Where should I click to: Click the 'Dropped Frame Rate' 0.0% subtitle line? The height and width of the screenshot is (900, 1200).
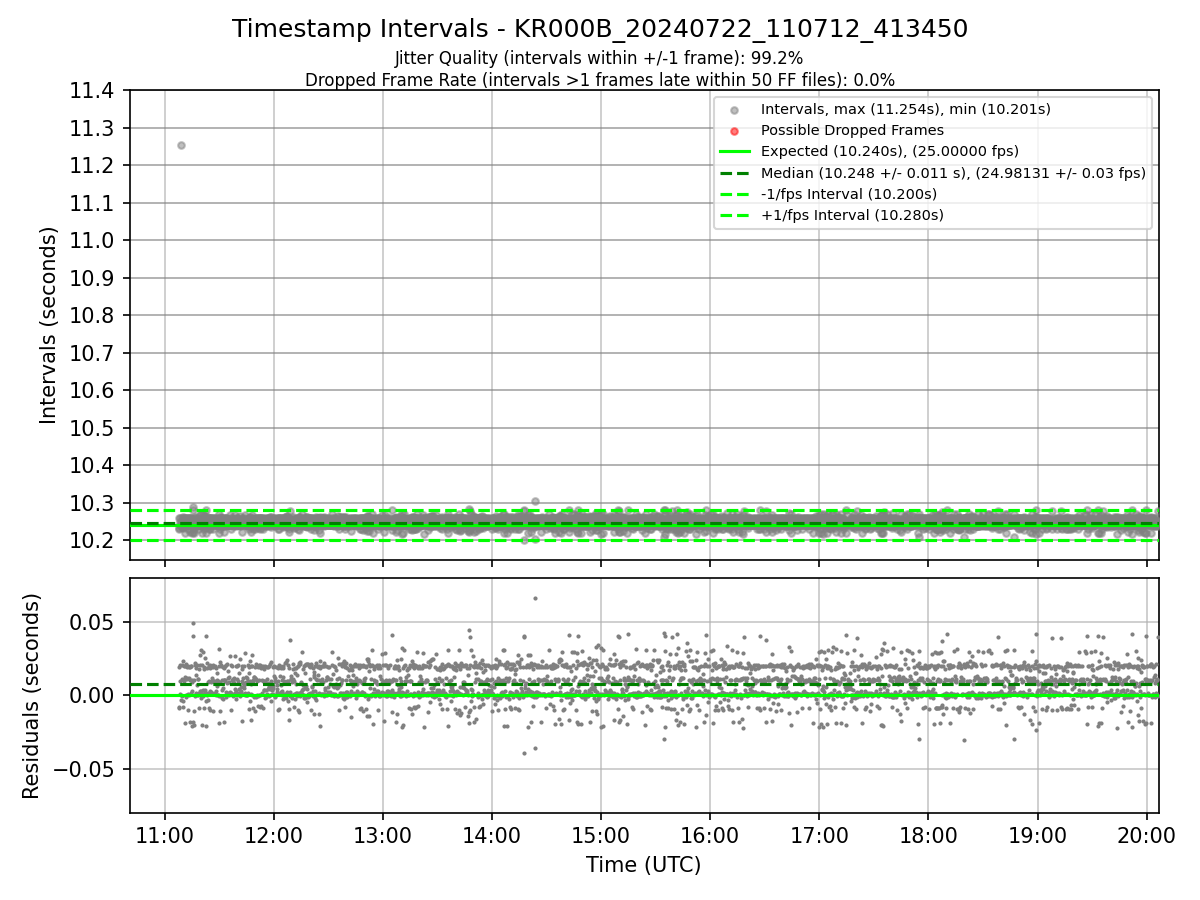click(600, 79)
